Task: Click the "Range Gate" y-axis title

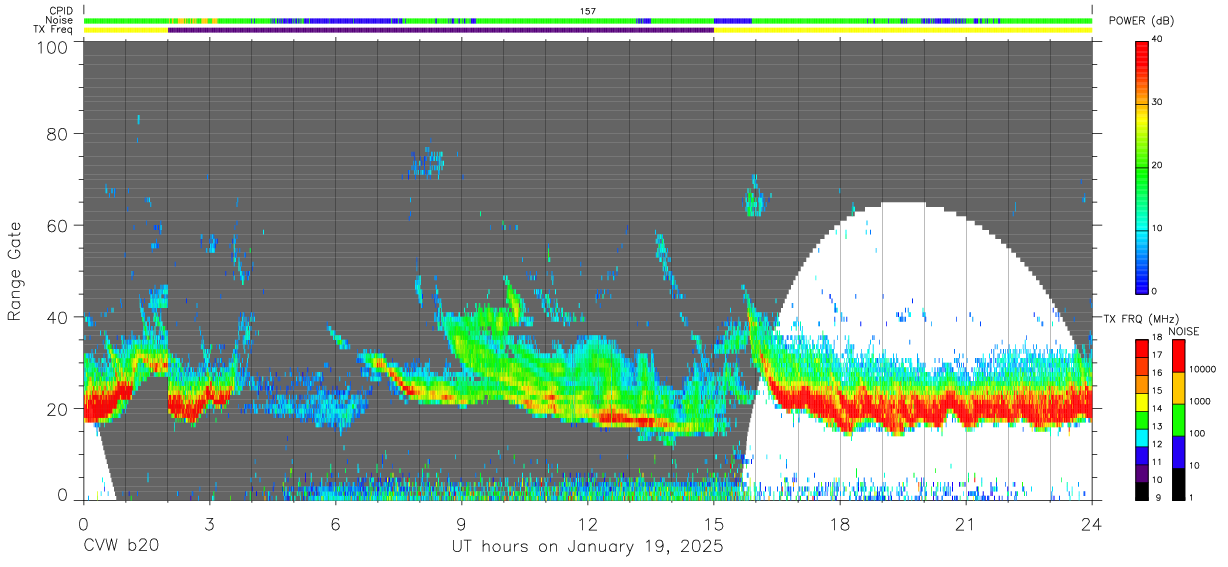Action: click(x=15, y=272)
